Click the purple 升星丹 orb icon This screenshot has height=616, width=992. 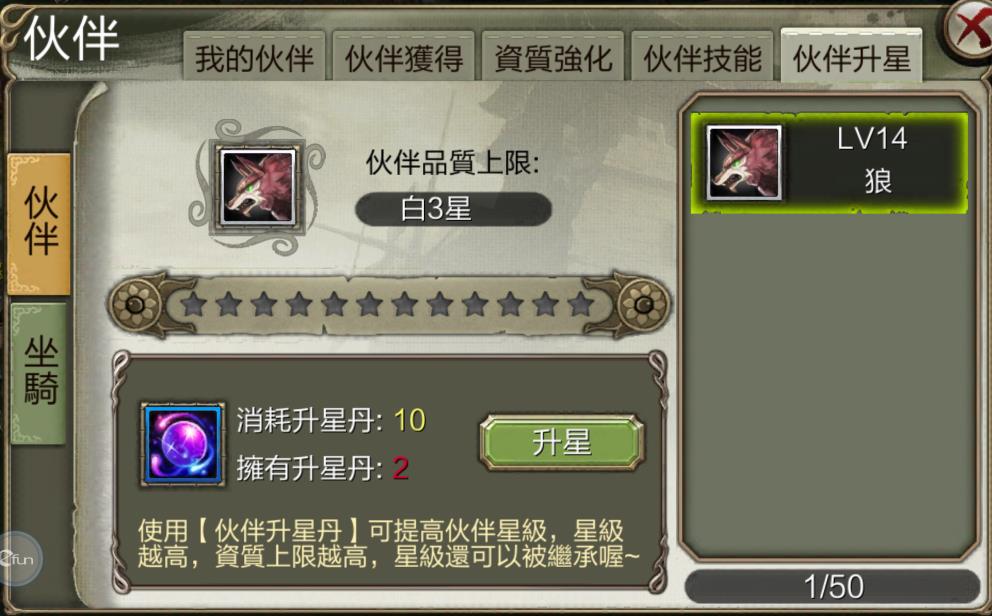pyautogui.click(x=183, y=444)
